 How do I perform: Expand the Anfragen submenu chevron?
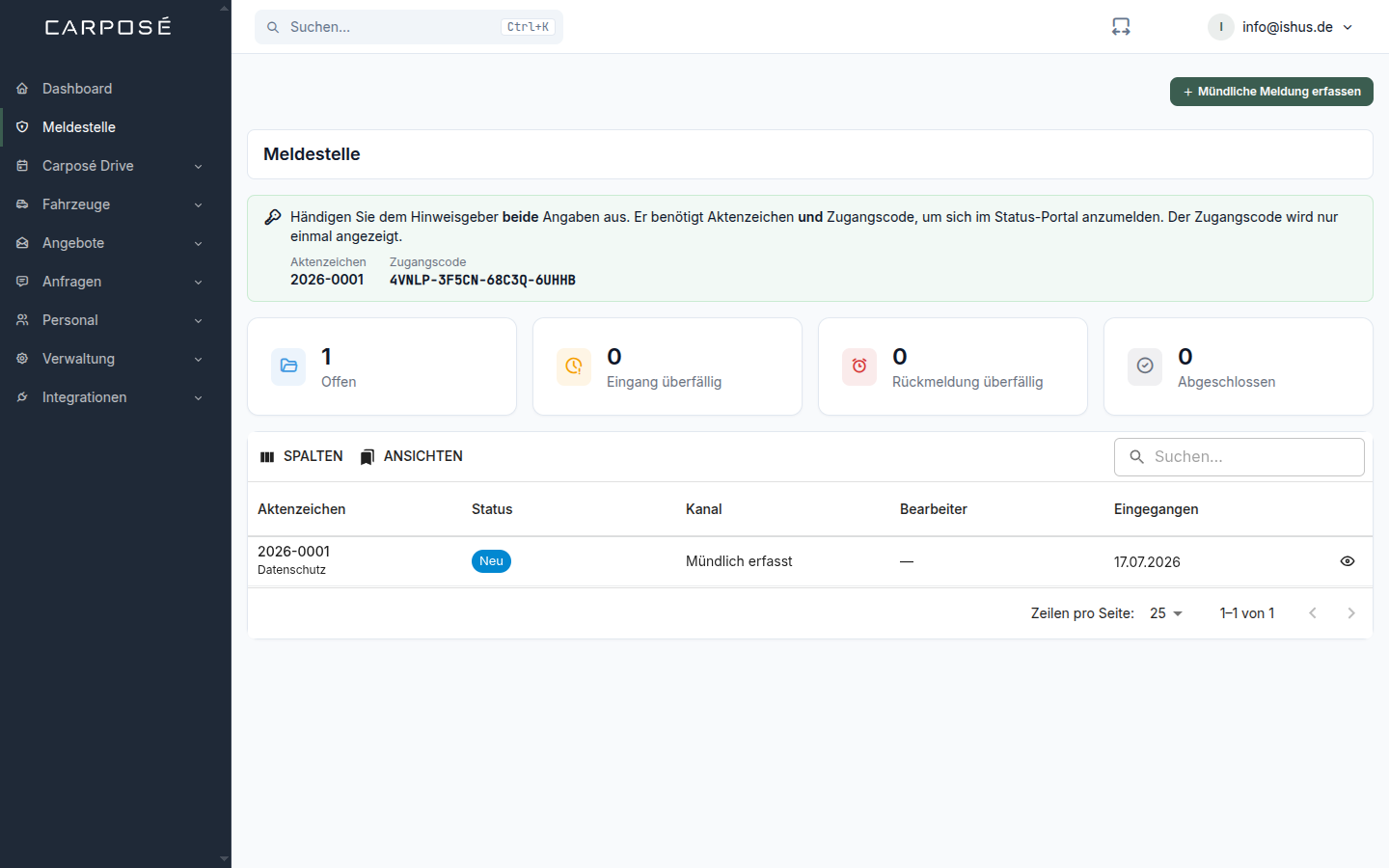click(x=198, y=282)
